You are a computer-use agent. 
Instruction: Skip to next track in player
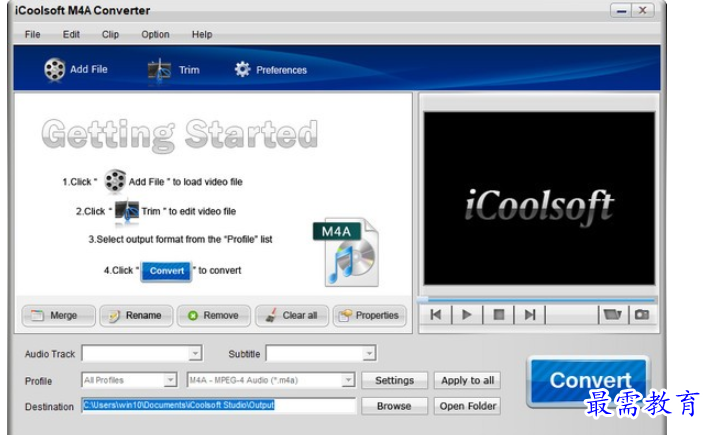click(x=530, y=314)
